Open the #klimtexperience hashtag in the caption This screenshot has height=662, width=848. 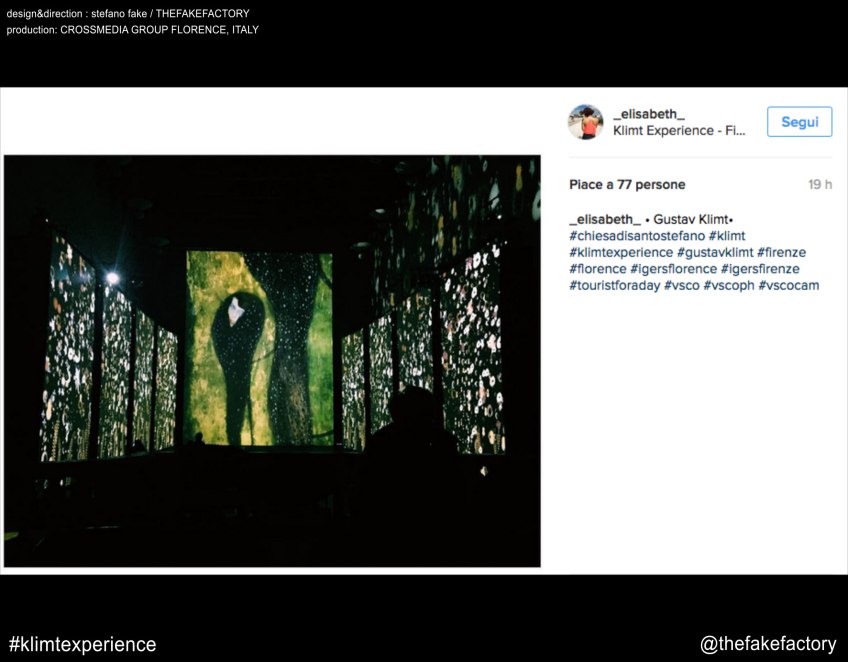[x=621, y=252]
